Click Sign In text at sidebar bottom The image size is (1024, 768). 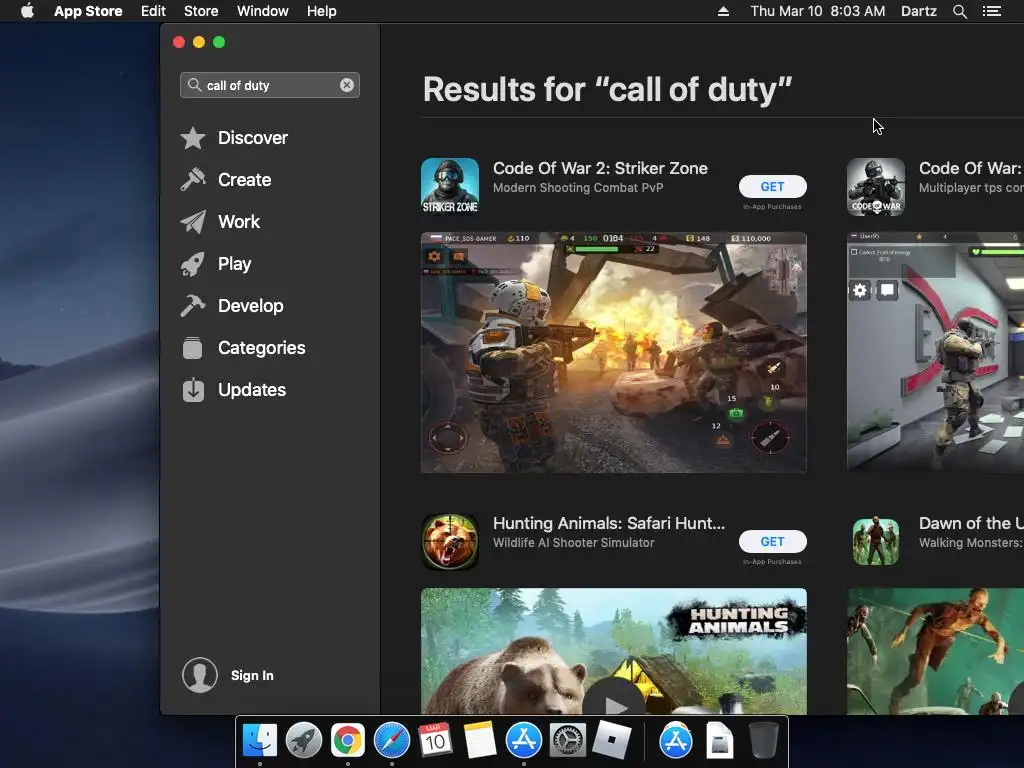coord(252,675)
